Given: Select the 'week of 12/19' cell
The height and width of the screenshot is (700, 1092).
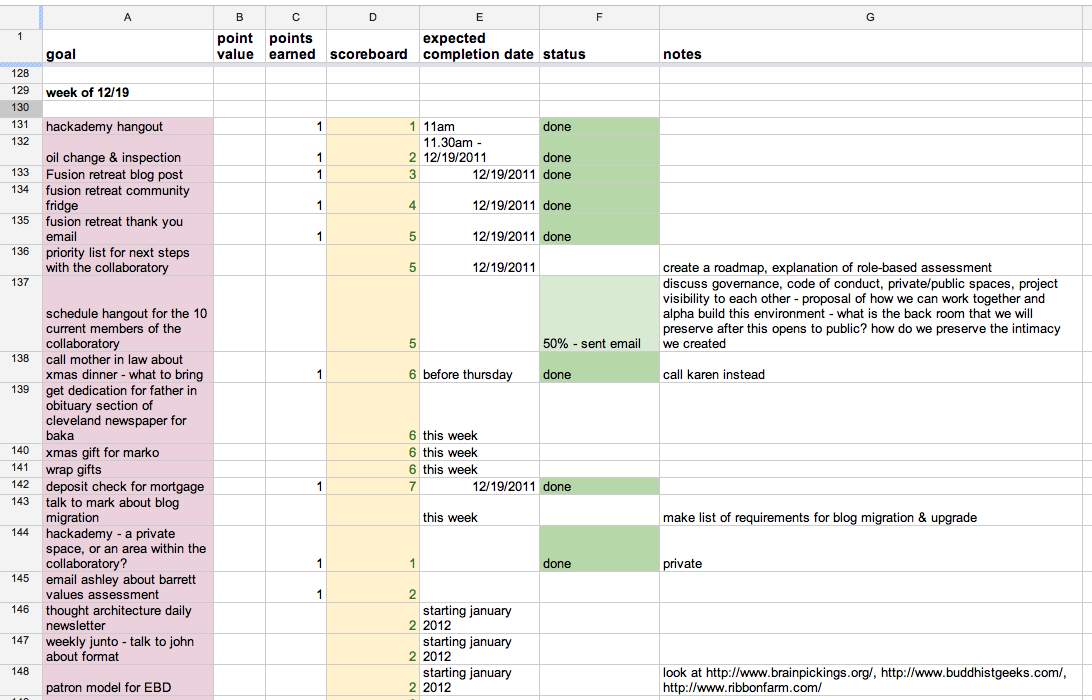Looking at the screenshot, I should (127, 92).
